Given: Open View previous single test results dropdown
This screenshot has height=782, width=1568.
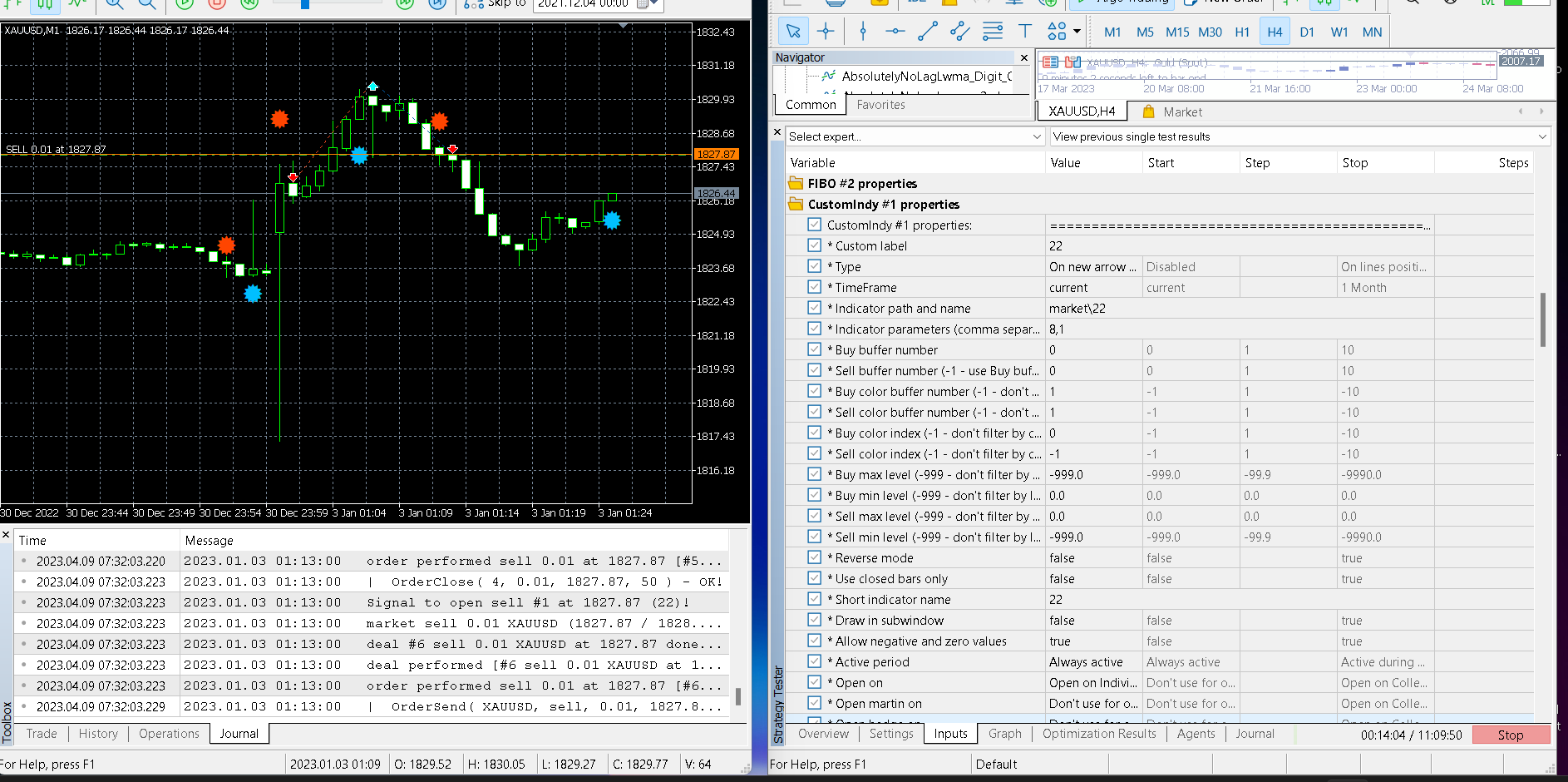Looking at the screenshot, I should (x=1299, y=136).
